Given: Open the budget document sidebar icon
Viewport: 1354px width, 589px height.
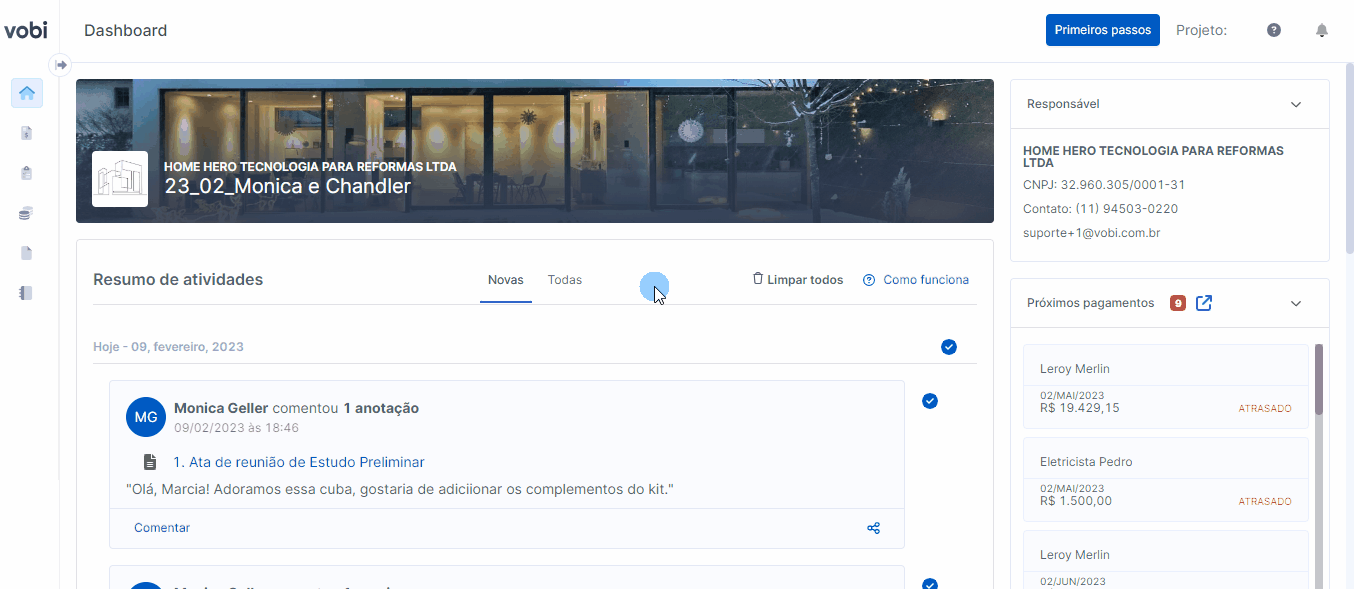Looking at the screenshot, I should pyautogui.click(x=27, y=133).
